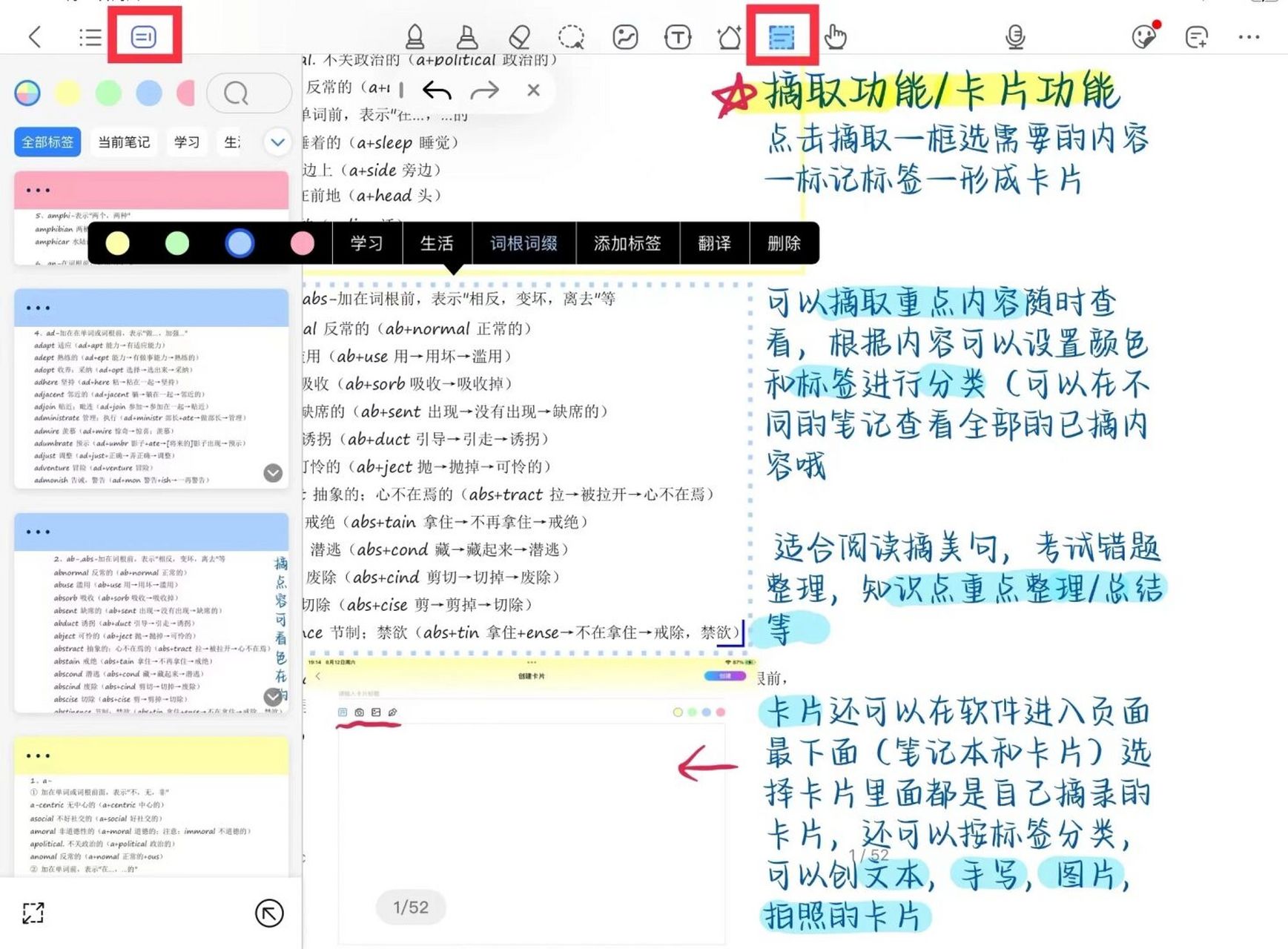
Task: Select the highlighter marker tool
Action: click(x=467, y=36)
